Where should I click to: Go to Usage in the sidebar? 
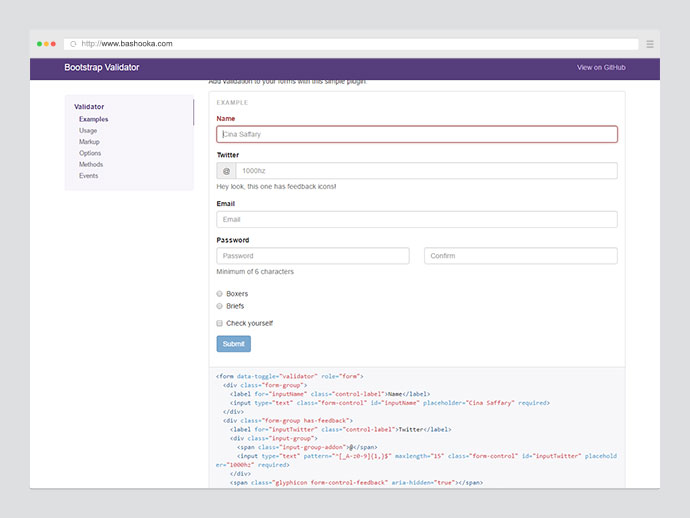click(88, 131)
